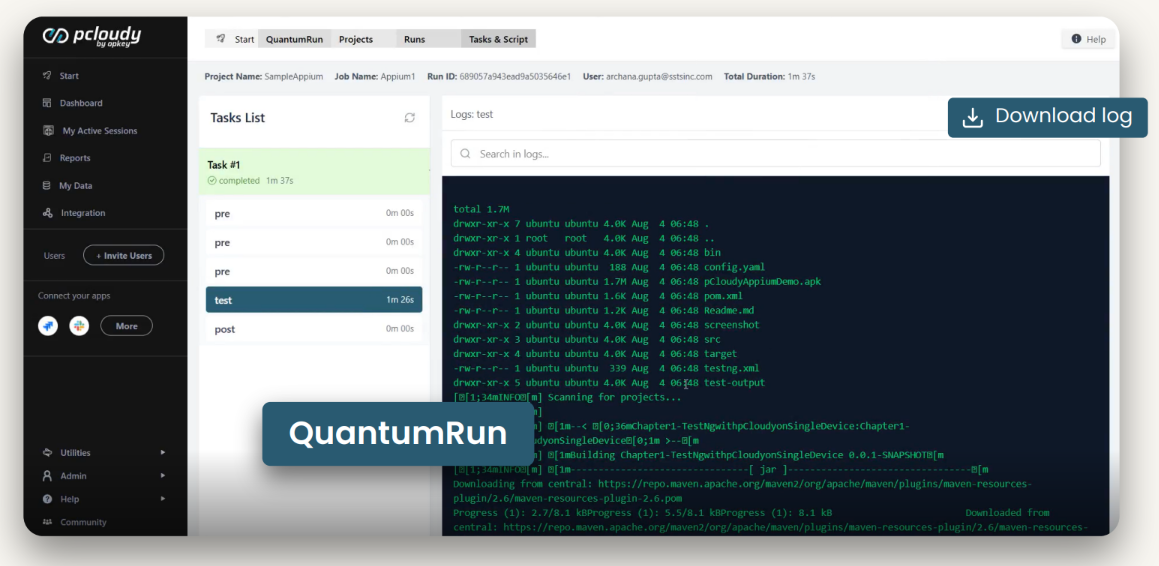Click the My Active Sessions icon
The image size is (1159, 566).
coord(48,131)
